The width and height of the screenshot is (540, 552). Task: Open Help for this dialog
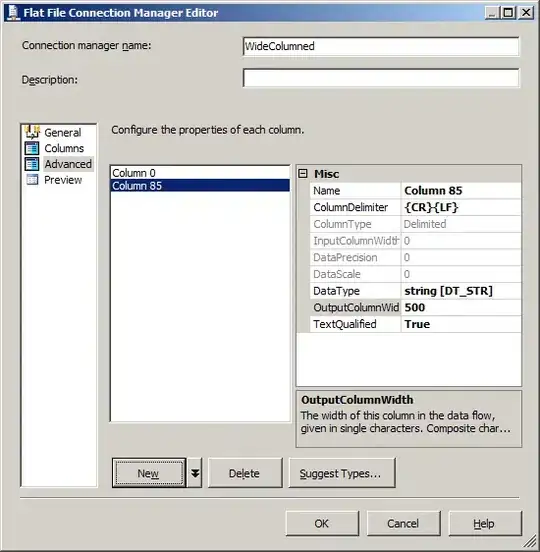click(x=485, y=523)
